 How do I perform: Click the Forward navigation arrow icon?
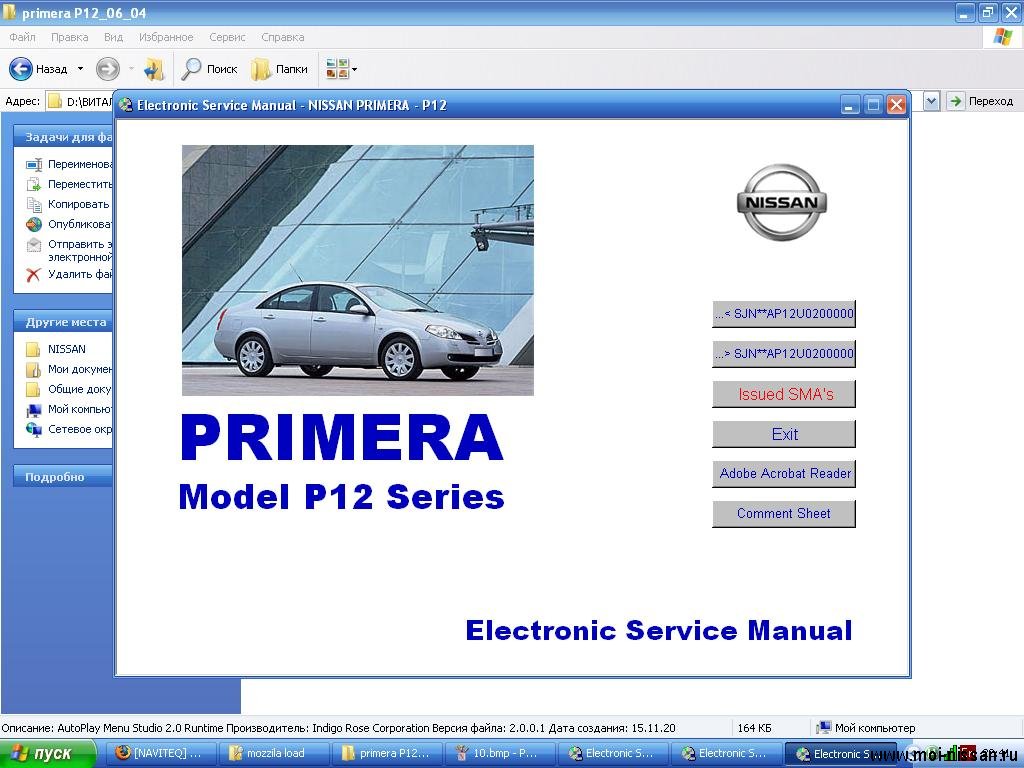coord(108,69)
